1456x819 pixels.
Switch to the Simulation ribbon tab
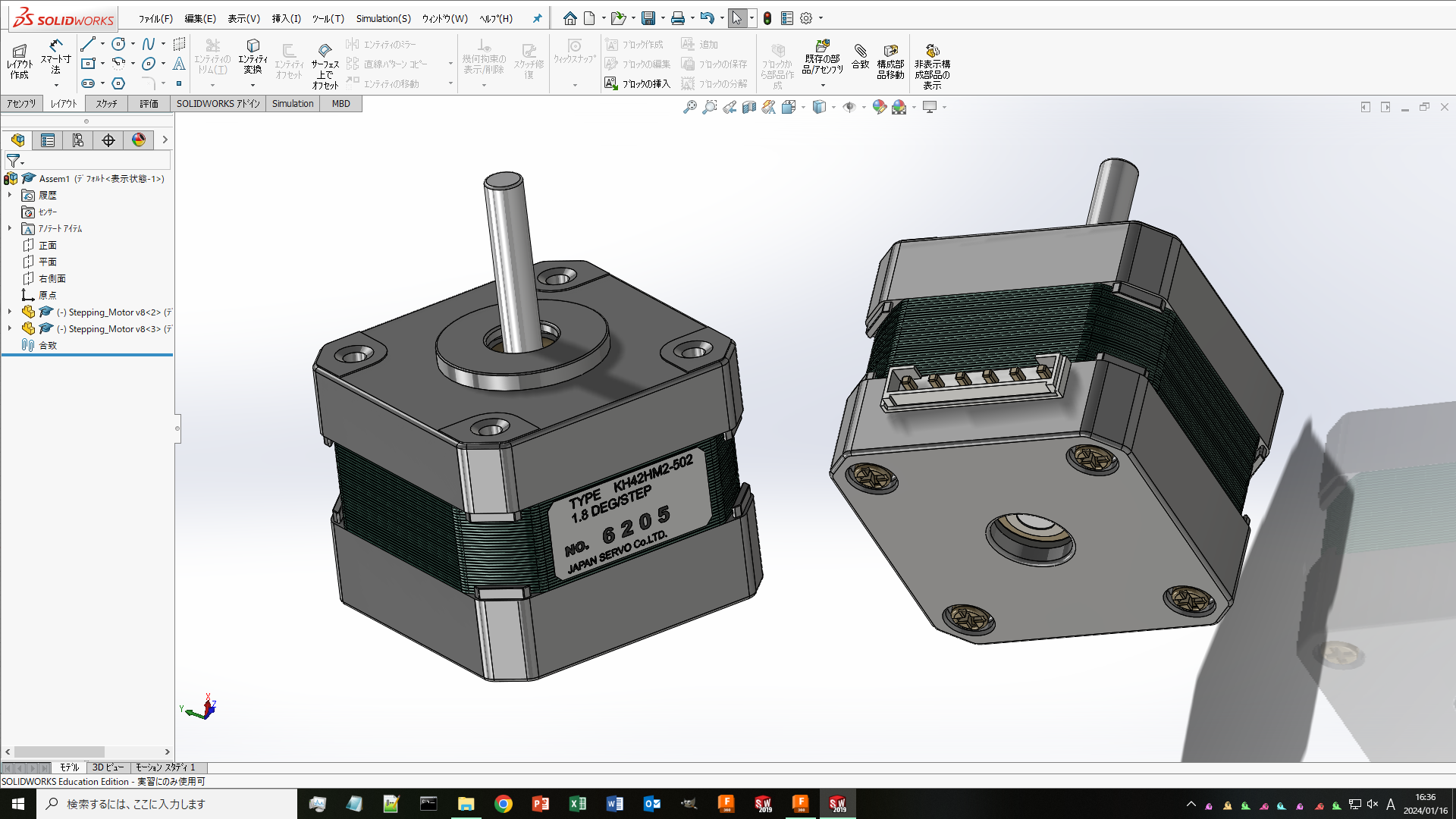[293, 104]
